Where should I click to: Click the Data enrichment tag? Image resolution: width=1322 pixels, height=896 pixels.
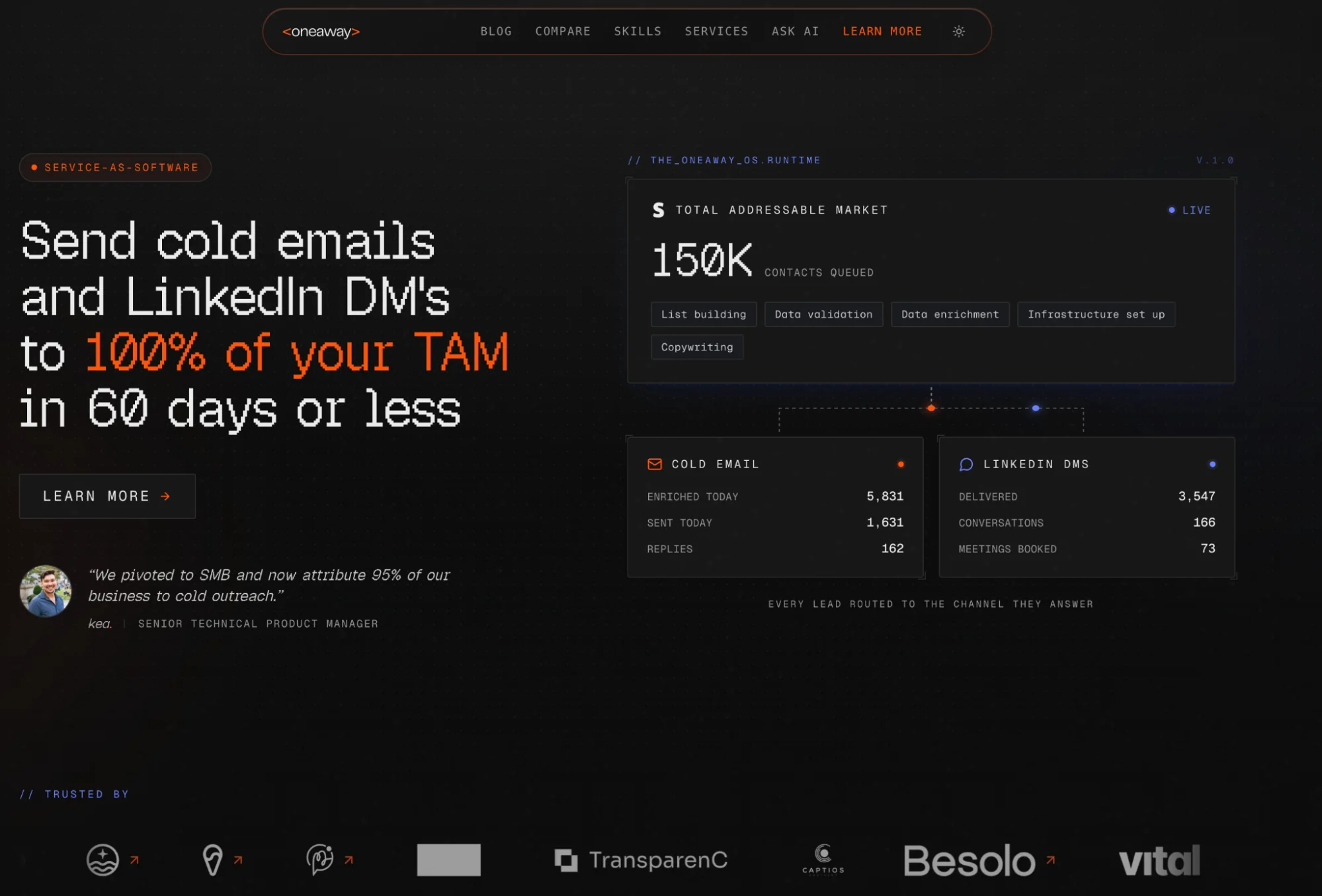[950, 314]
